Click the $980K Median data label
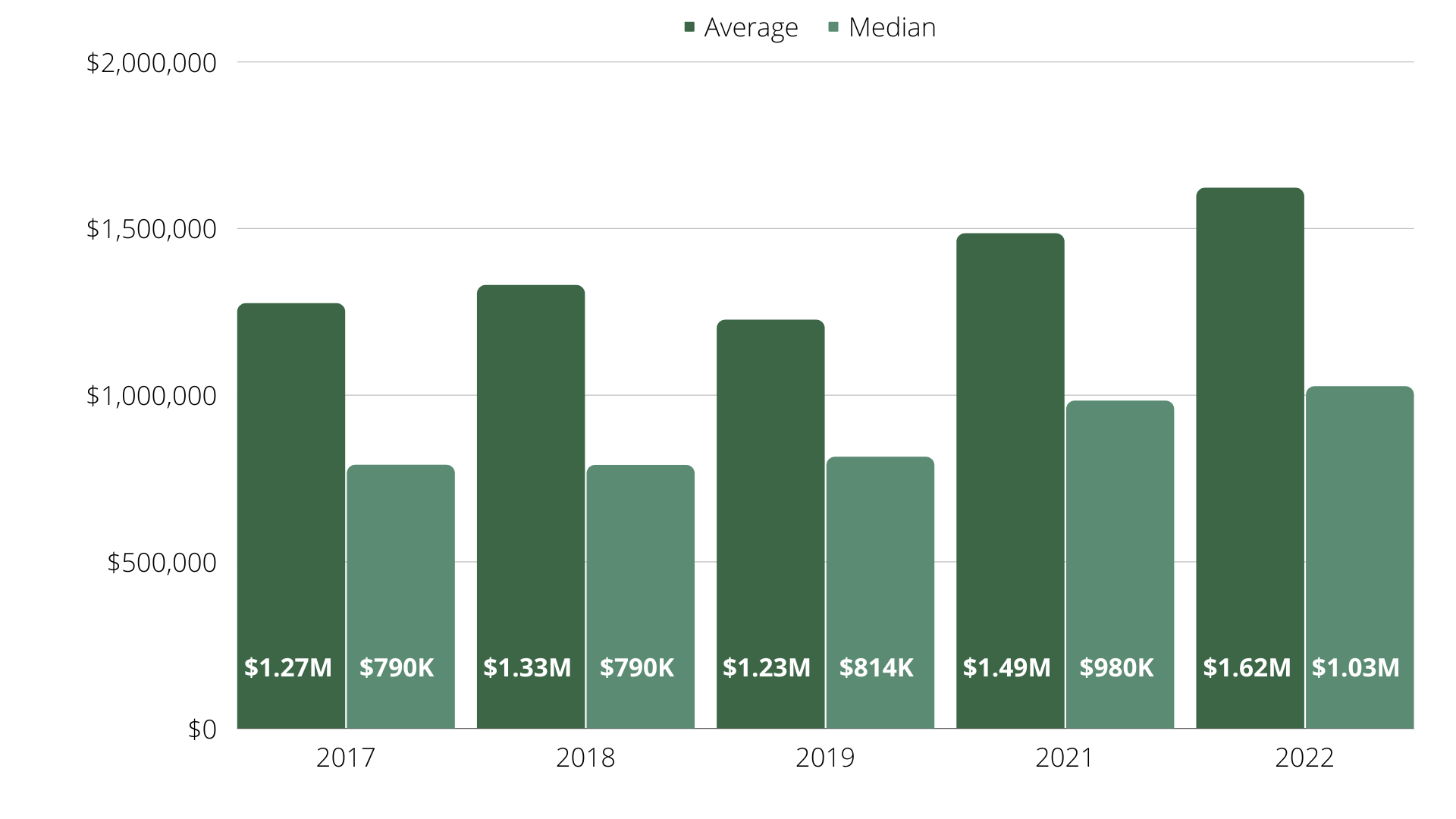This screenshot has width=1456, height=819. 1116,667
